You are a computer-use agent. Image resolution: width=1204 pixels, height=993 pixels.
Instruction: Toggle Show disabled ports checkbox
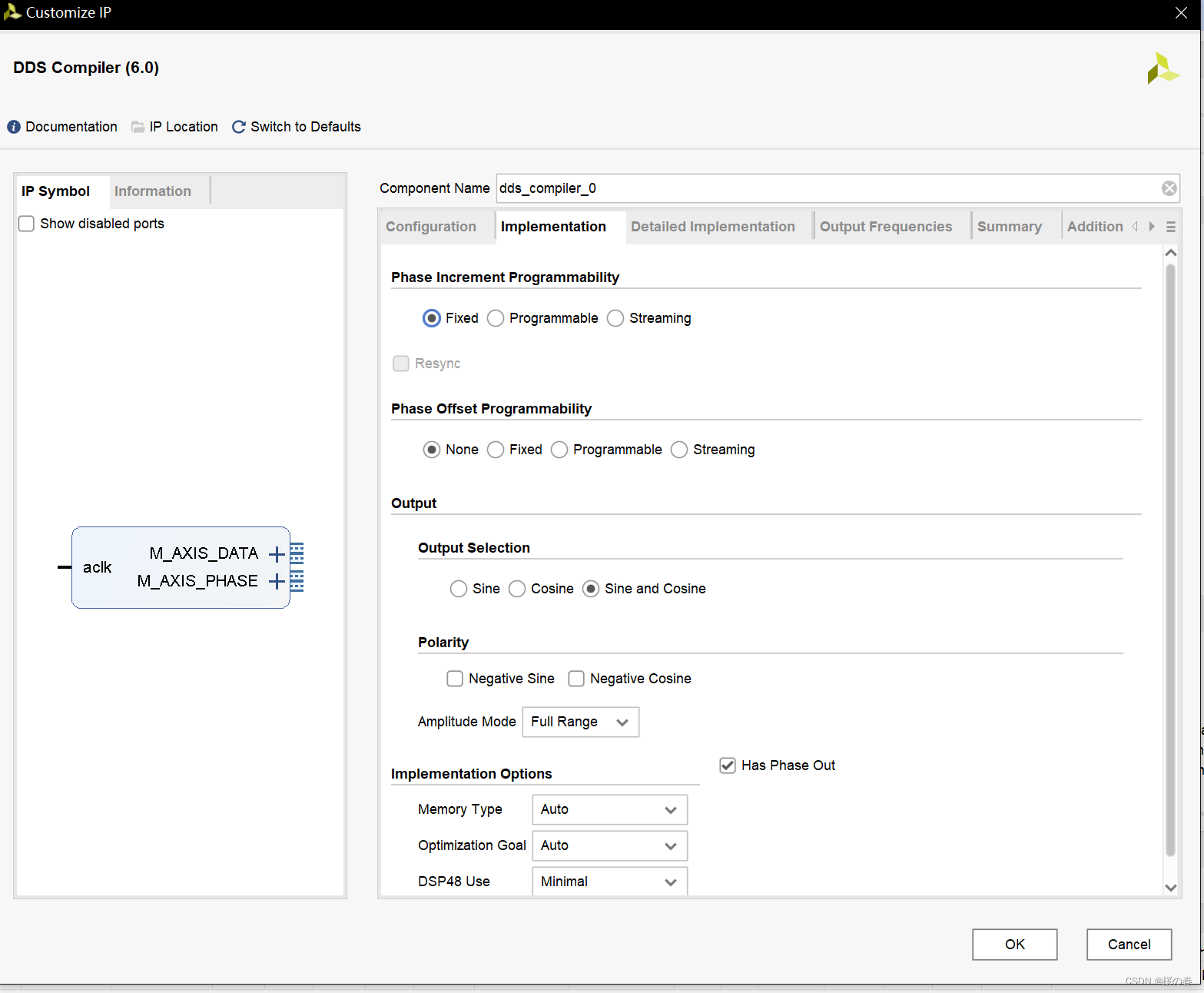26,224
